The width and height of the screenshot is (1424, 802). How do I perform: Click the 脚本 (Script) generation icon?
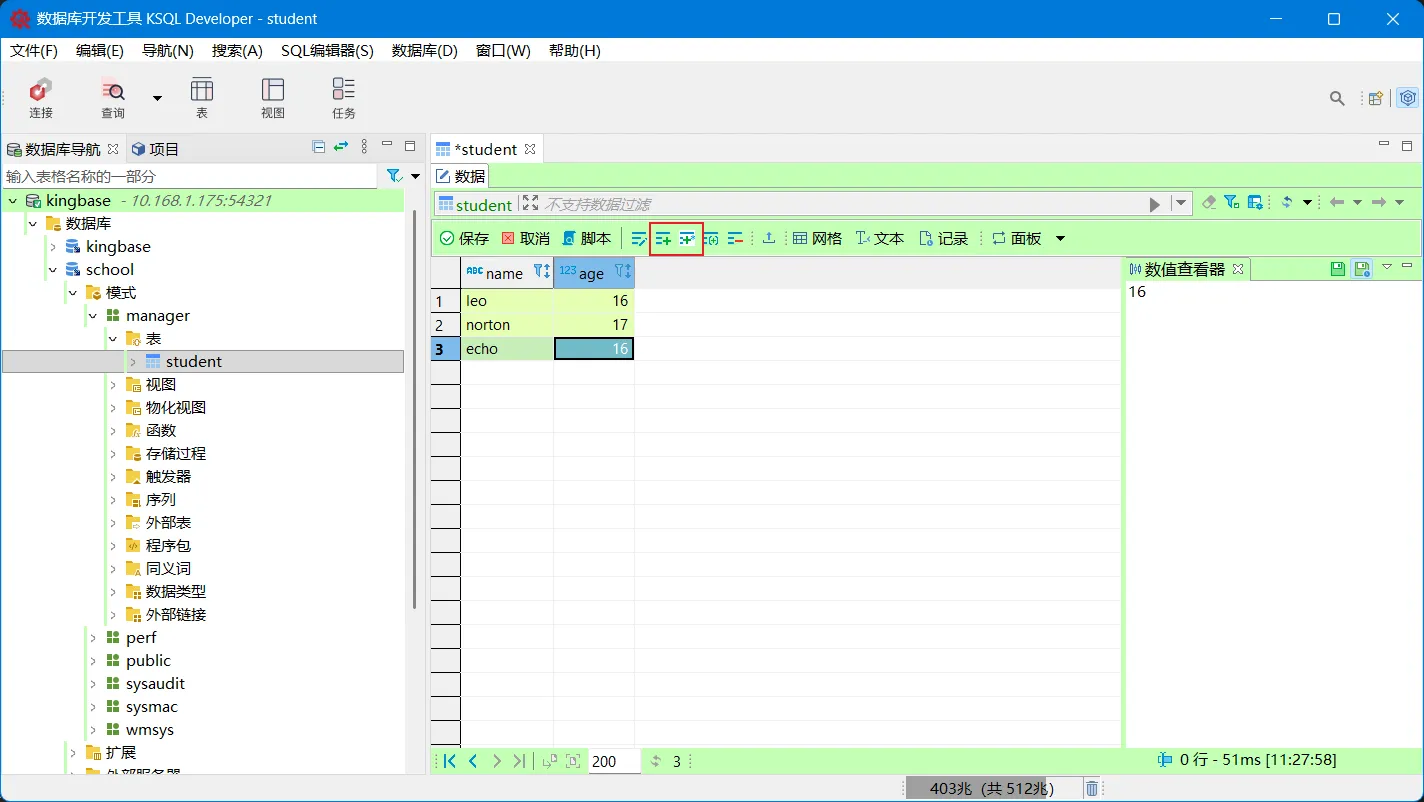tap(588, 238)
